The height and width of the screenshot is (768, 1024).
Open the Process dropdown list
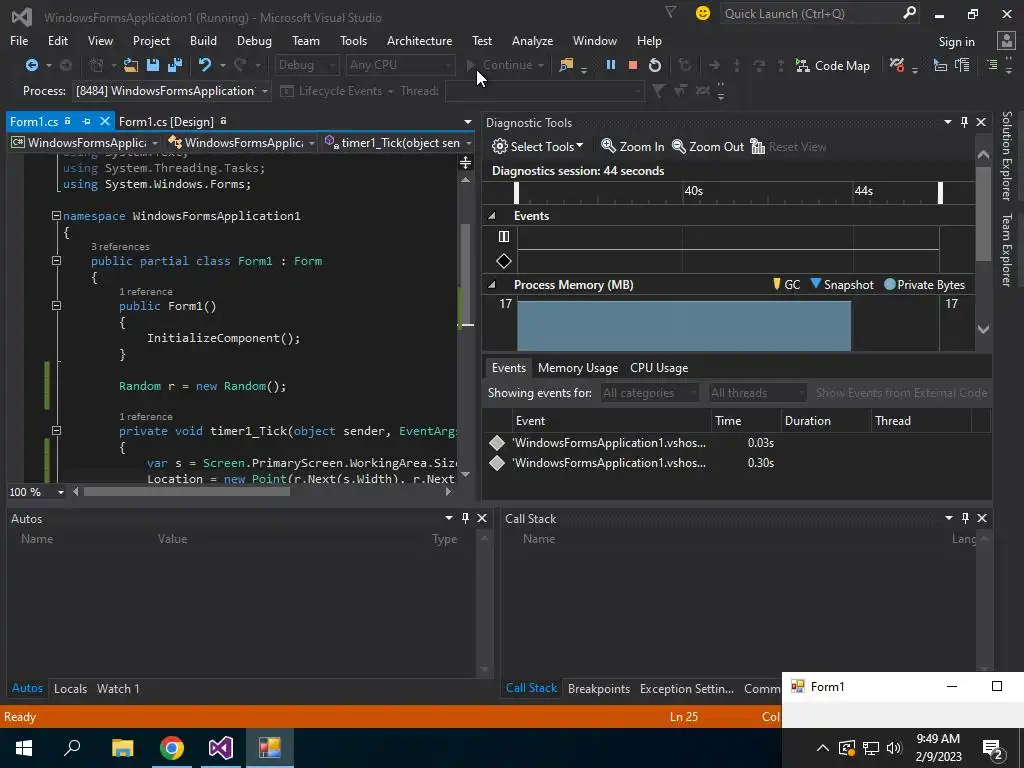coord(264,91)
